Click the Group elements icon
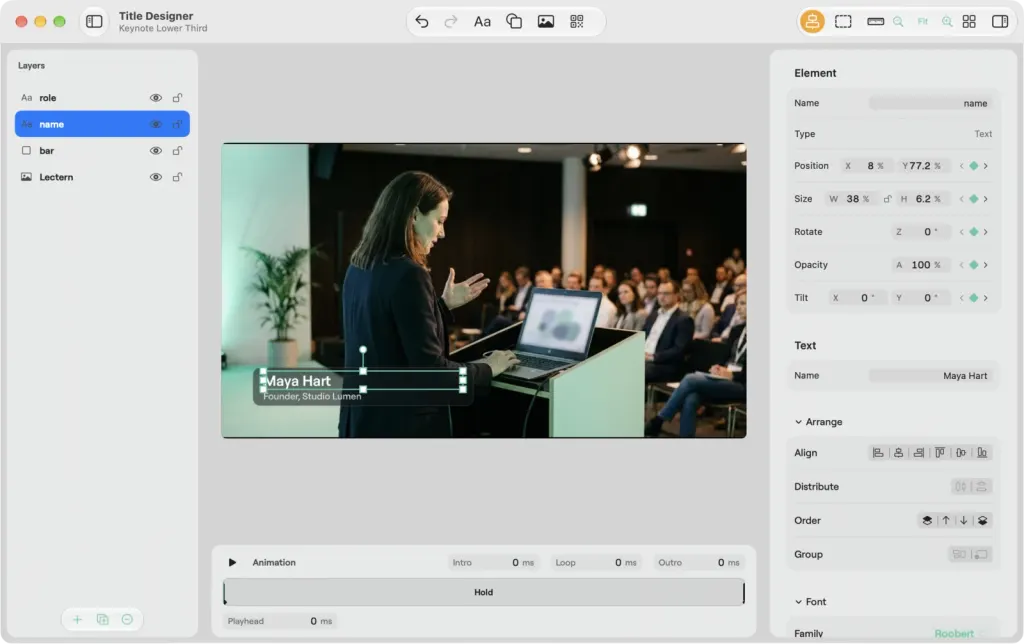 tap(959, 555)
